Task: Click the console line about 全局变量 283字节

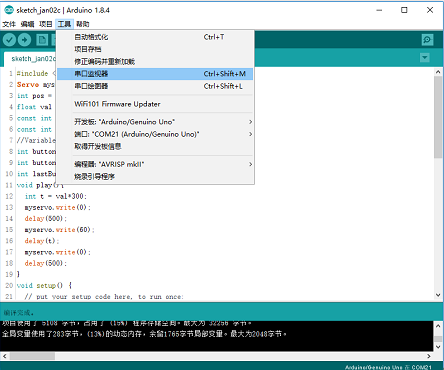Action: [x=144, y=334]
